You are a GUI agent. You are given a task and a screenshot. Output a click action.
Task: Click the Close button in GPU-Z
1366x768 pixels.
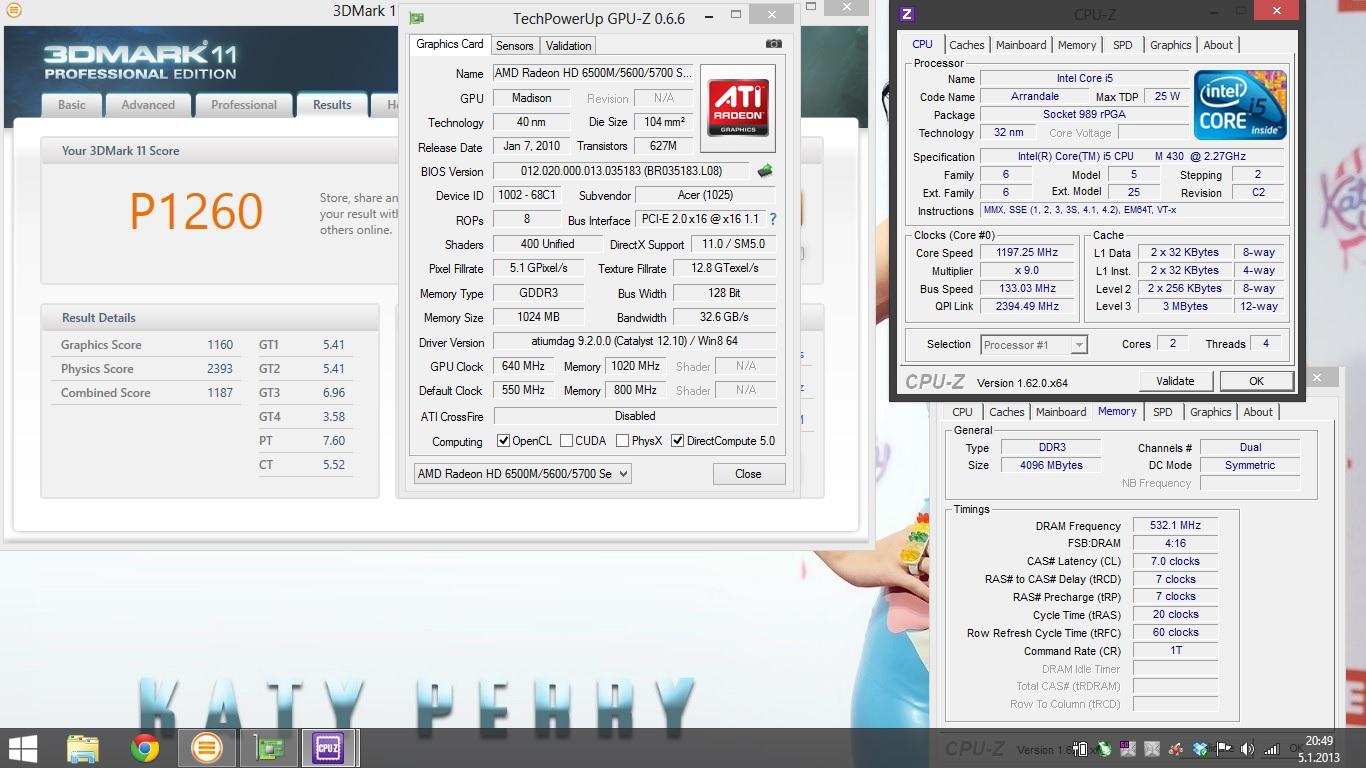click(x=748, y=474)
